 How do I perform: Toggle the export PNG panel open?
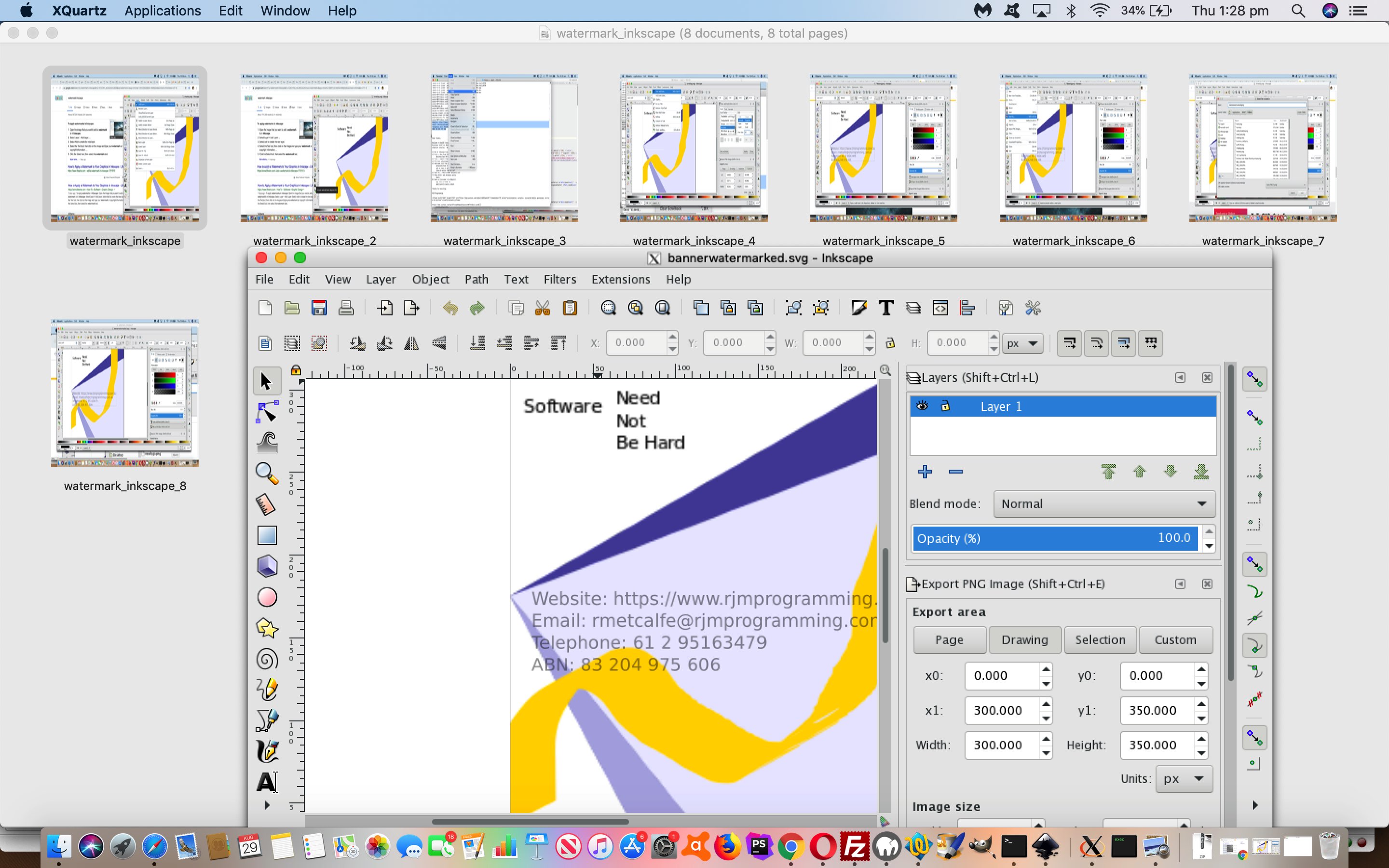[x=1179, y=583]
